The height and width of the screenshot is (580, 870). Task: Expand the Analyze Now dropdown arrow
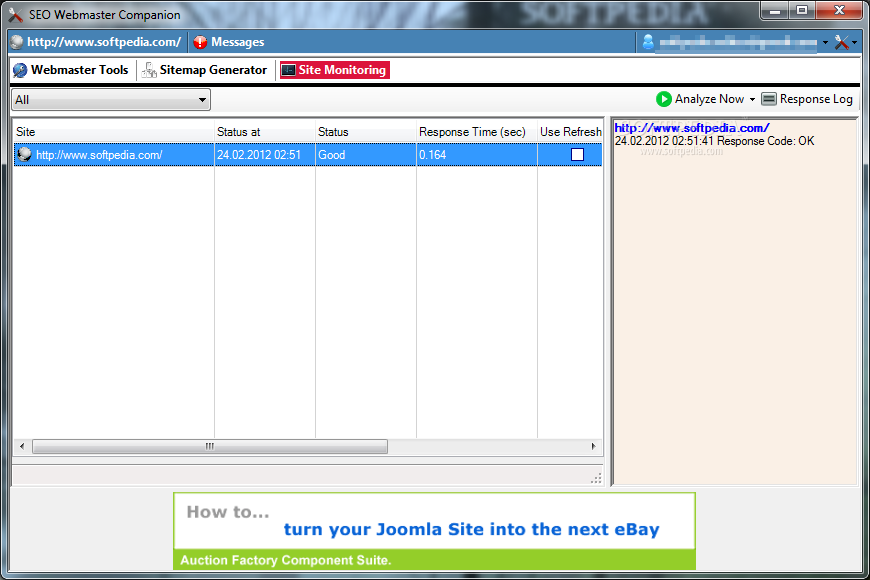tap(752, 100)
